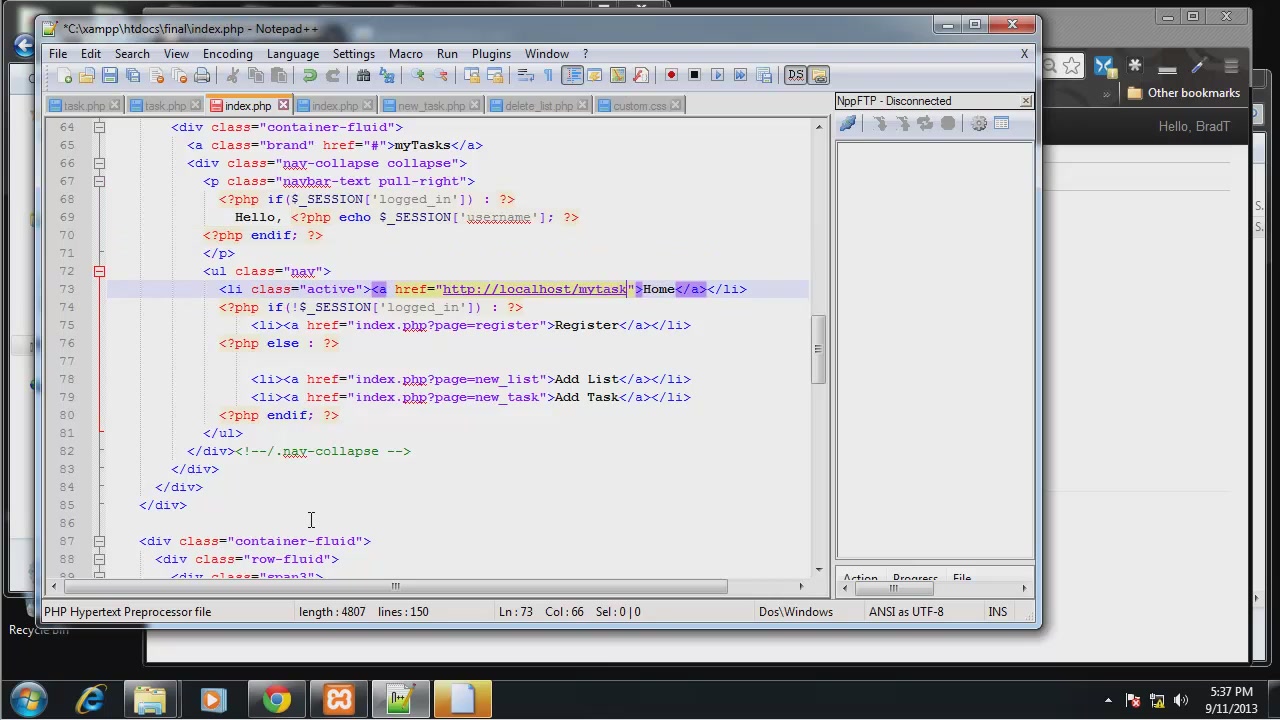Screen dimensions: 1280x720
Task: Click the Open file toolbar icon
Action: pos(87,75)
